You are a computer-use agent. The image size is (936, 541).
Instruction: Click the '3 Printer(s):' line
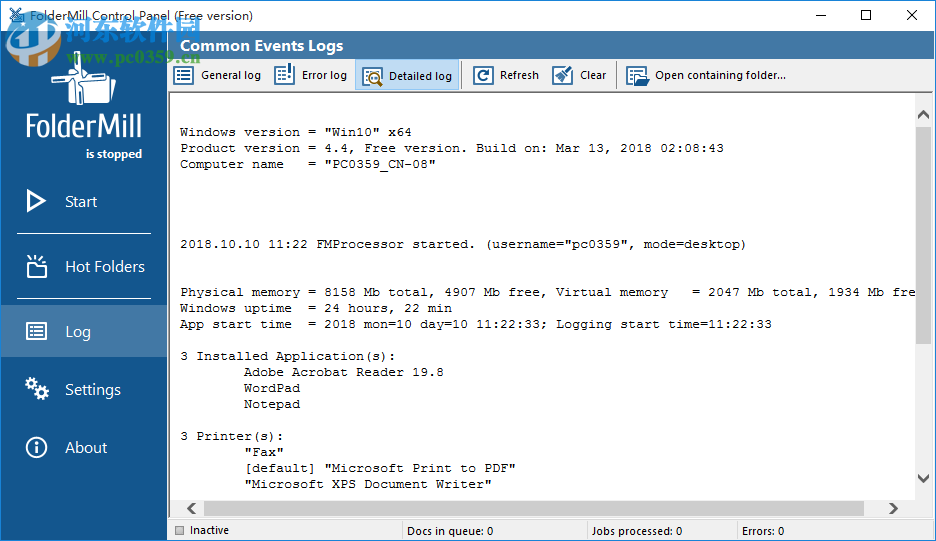pyautogui.click(x=232, y=437)
